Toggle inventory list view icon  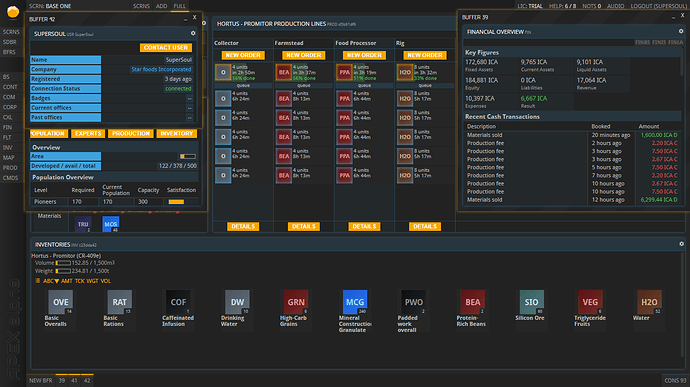37,281
